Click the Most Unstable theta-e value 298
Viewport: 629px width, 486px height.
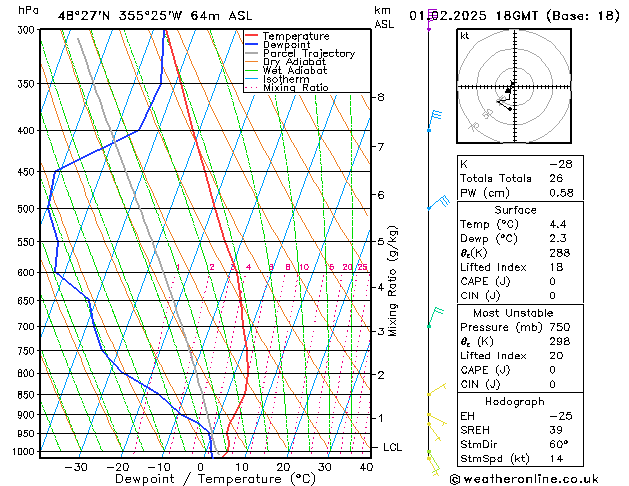point(560,341)
